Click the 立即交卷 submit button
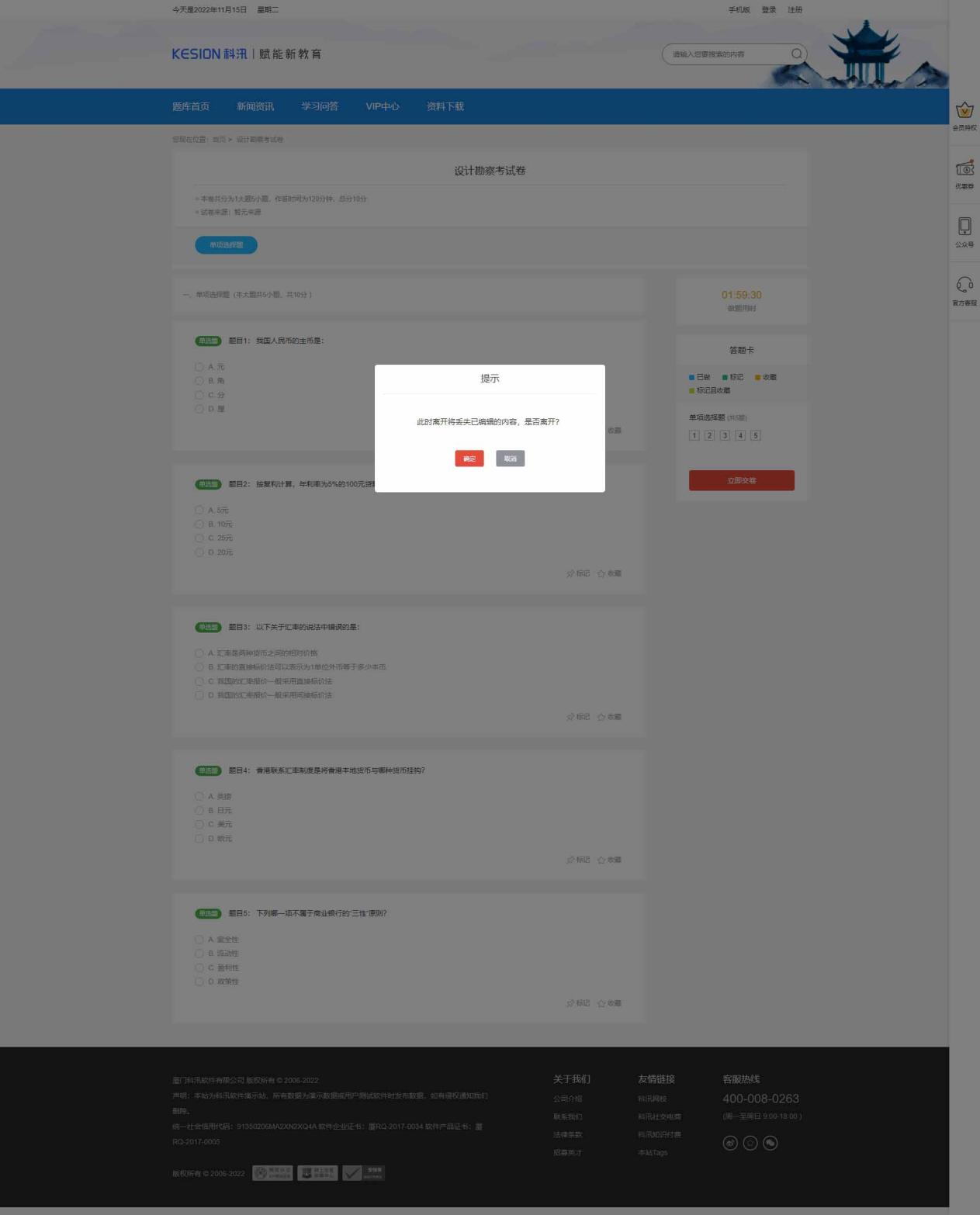 point(741,481)
